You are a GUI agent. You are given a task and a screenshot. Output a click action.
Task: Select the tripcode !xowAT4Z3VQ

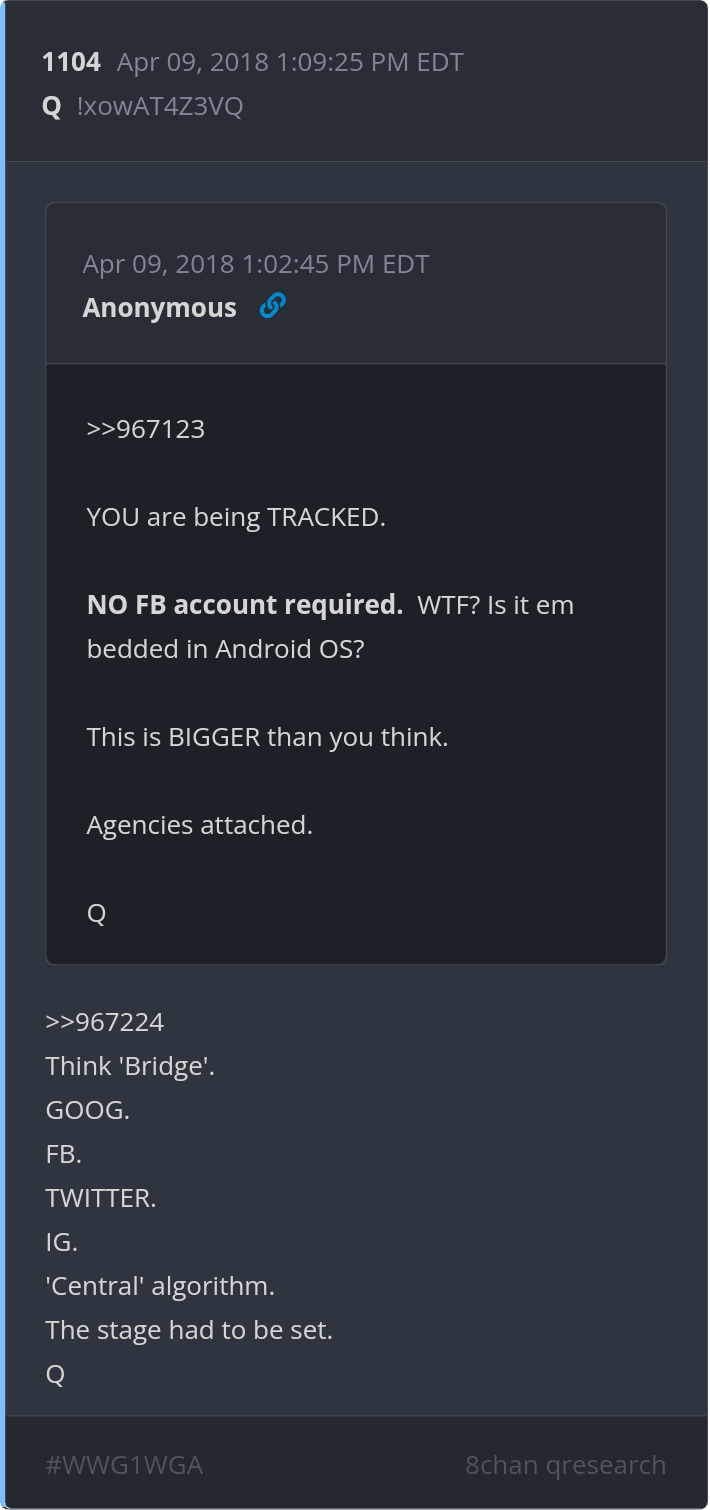160,106
